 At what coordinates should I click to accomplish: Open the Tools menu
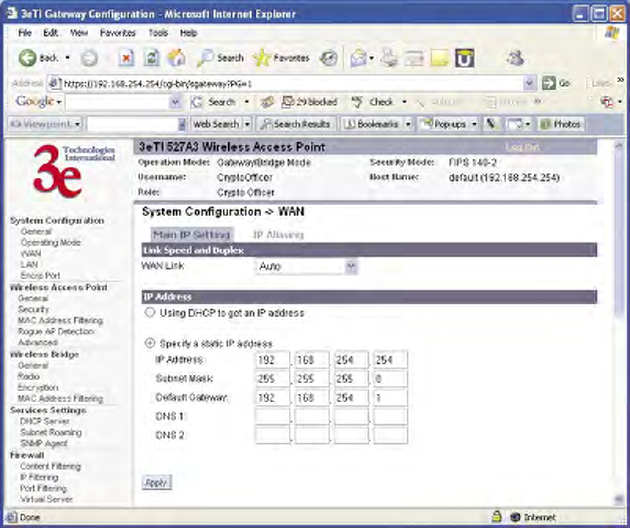click(x=158, y=33)
